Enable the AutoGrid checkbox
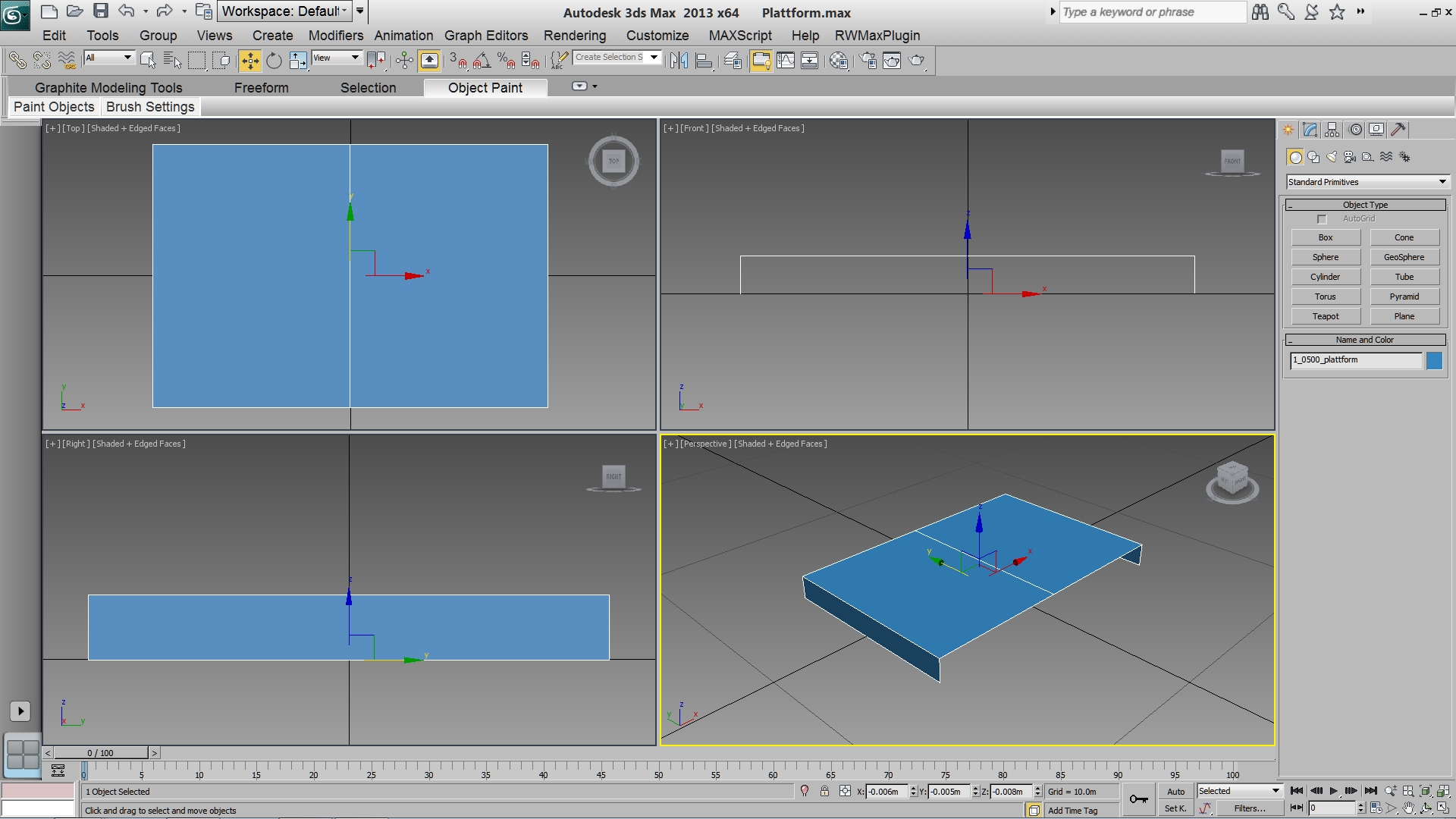The width and height of the screenshot is (1456, 819). 1322,219
